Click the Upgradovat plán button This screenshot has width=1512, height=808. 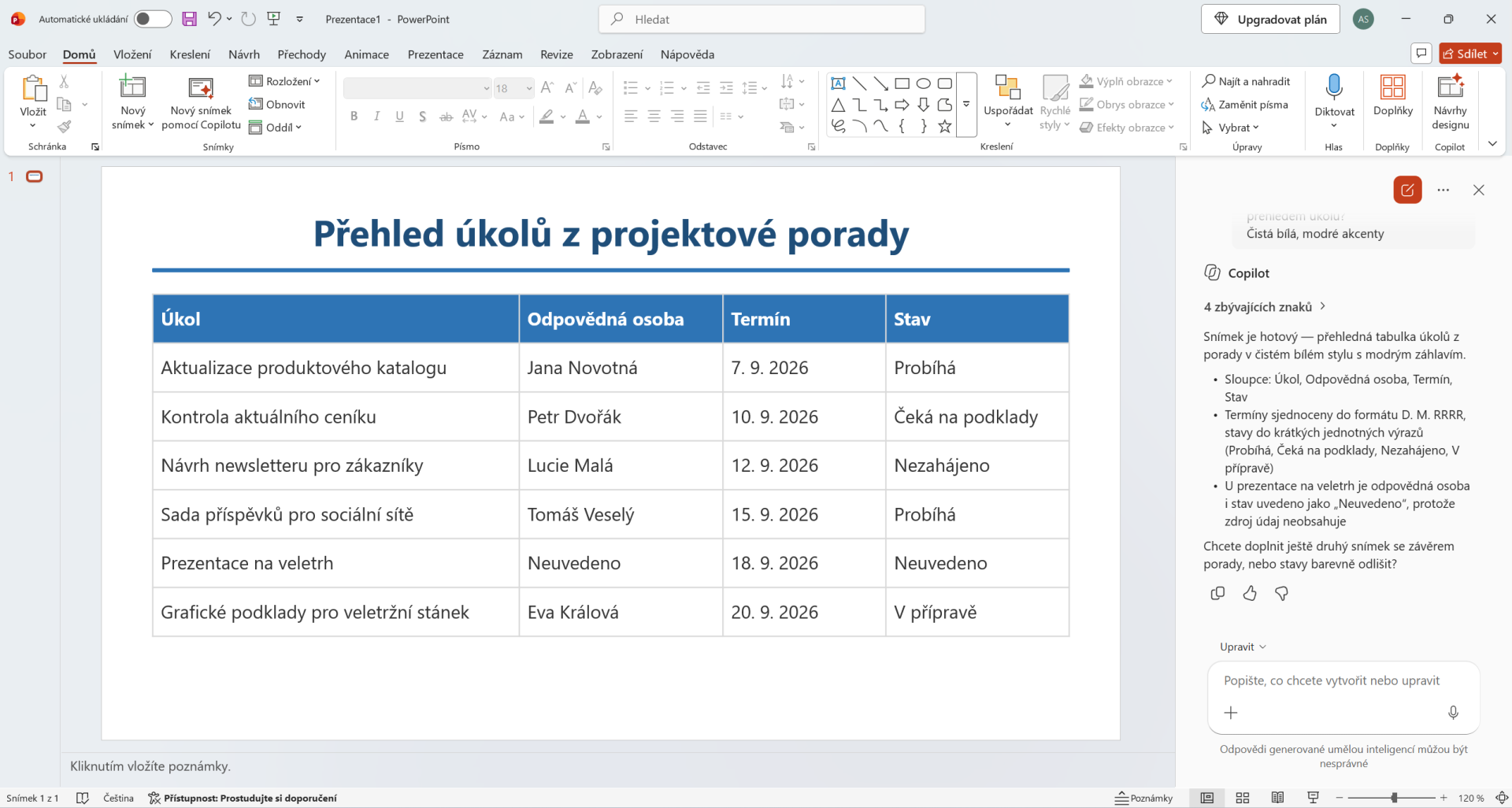(x=1270, y=19)
